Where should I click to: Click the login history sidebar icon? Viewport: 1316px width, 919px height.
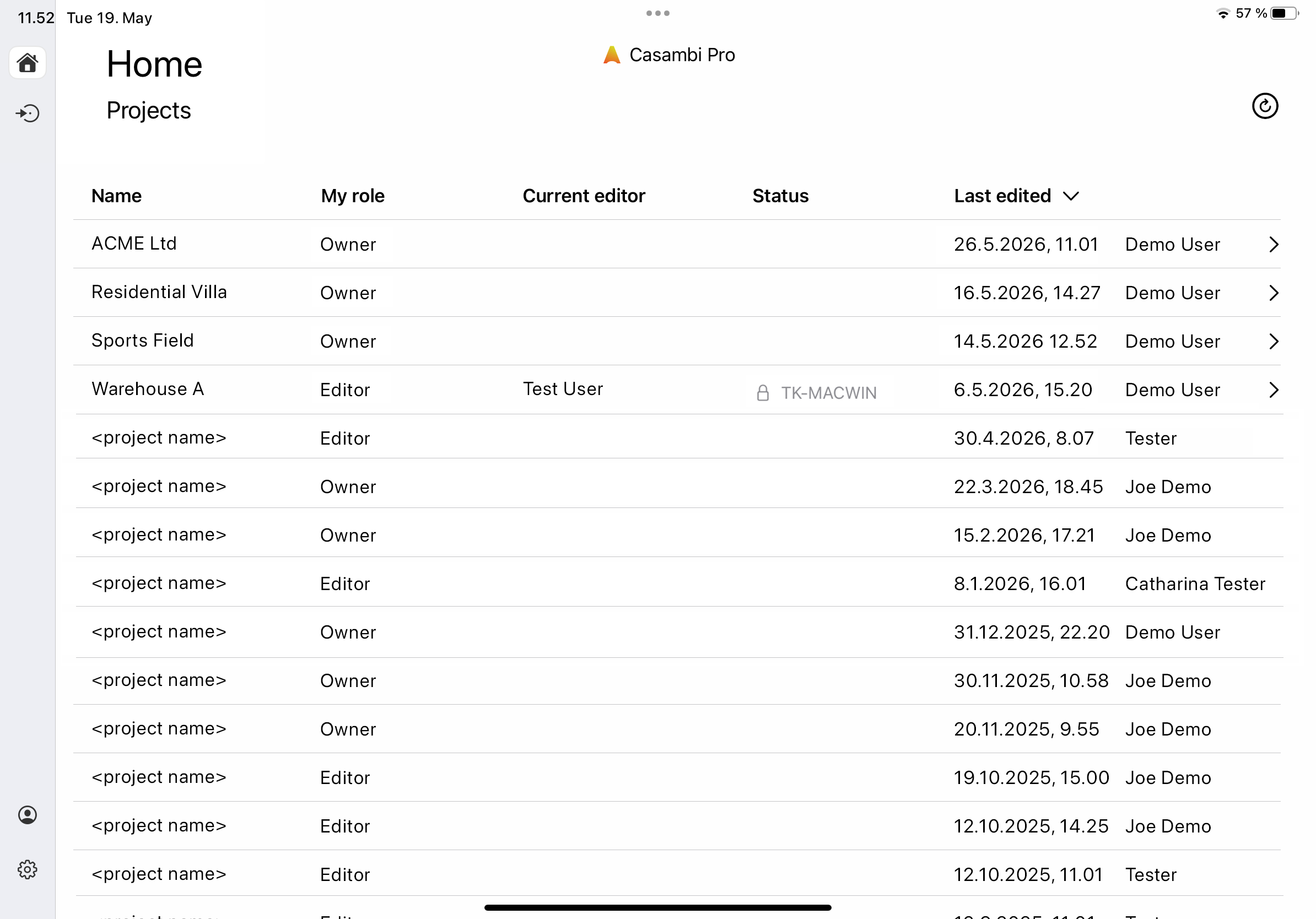(x=28, y=113)
